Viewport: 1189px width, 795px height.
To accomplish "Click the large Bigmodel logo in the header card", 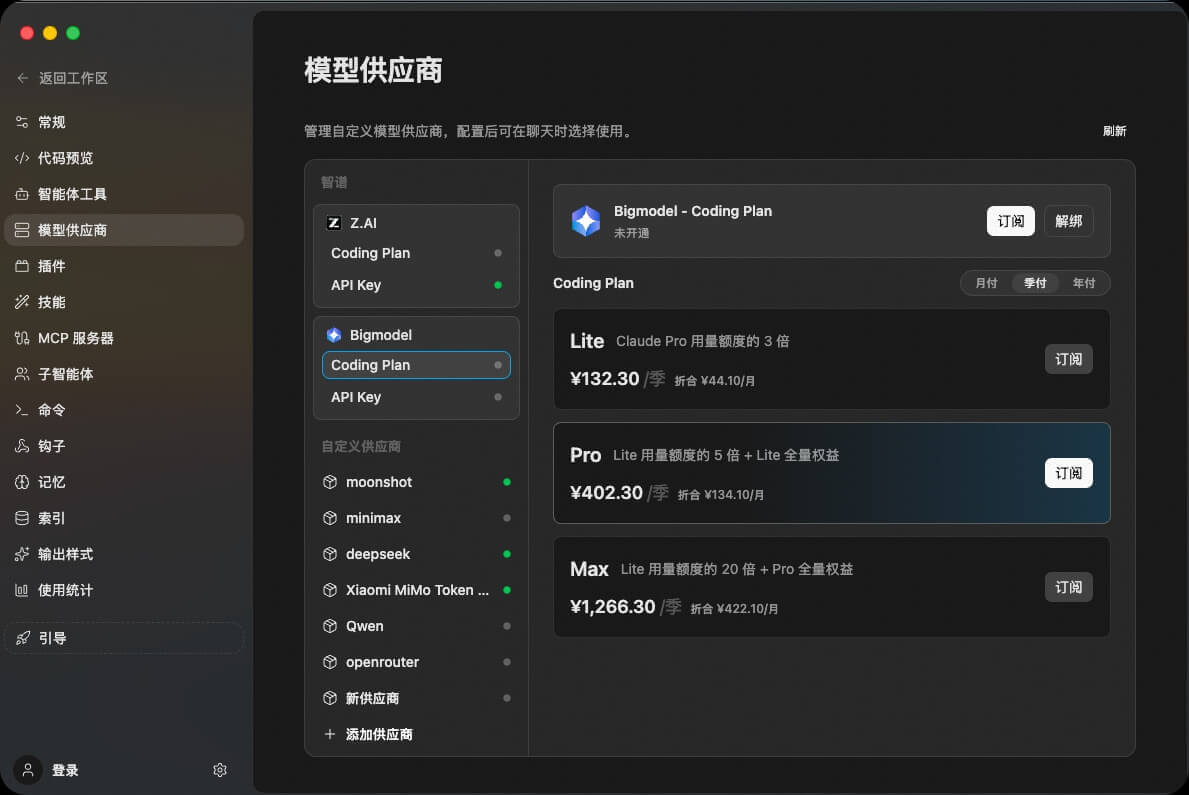I will (585, 221).
